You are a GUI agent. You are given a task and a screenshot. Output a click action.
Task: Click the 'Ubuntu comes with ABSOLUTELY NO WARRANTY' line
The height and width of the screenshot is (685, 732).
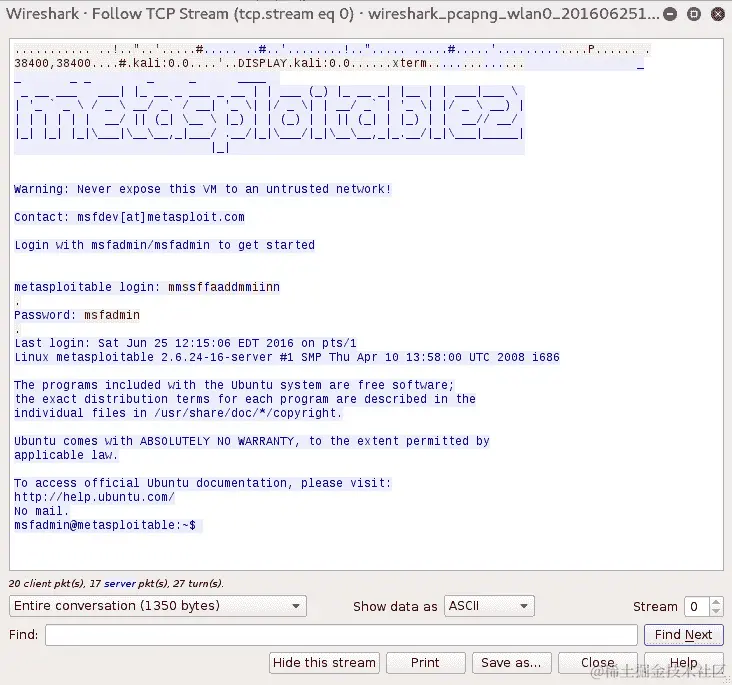pyautogui.click(x=252, y=441)
